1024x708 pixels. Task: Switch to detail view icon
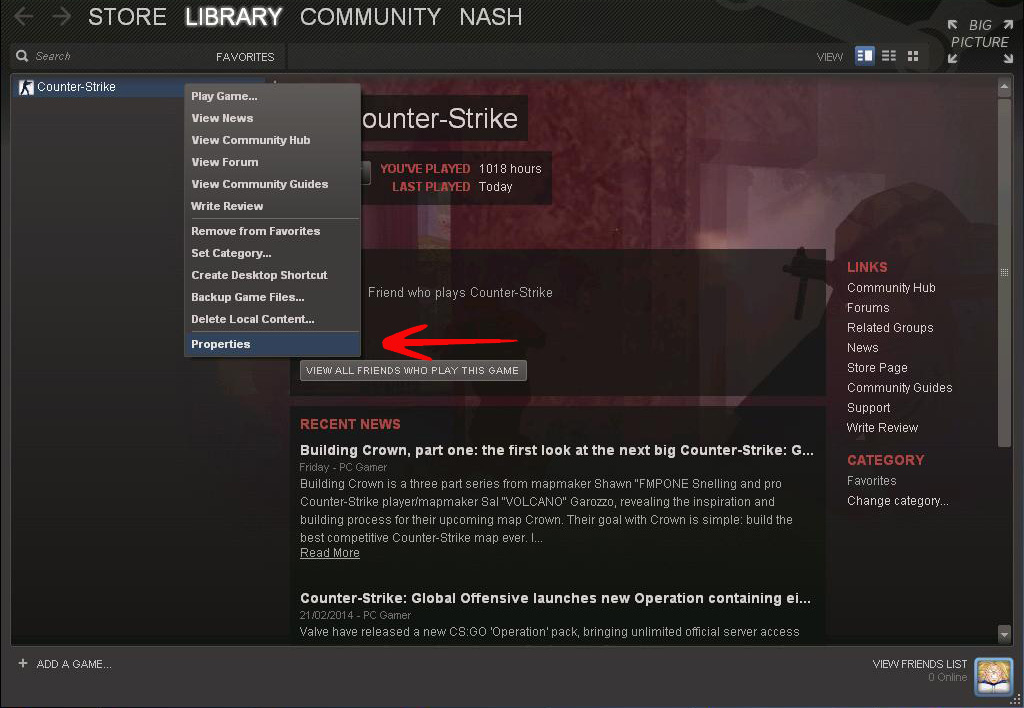pos(865,56)
